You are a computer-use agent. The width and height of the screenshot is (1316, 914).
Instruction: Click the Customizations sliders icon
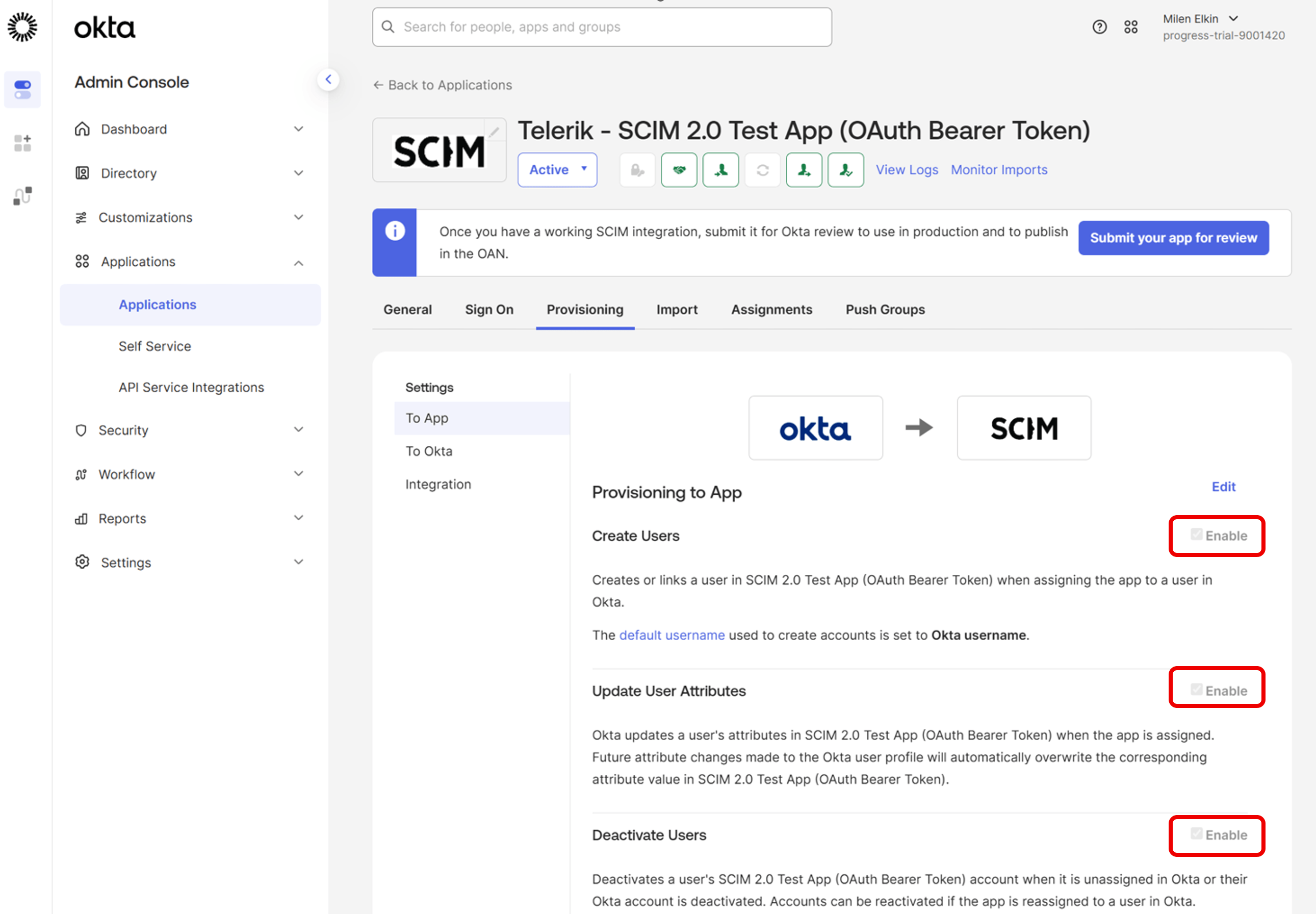coord(81,218)
